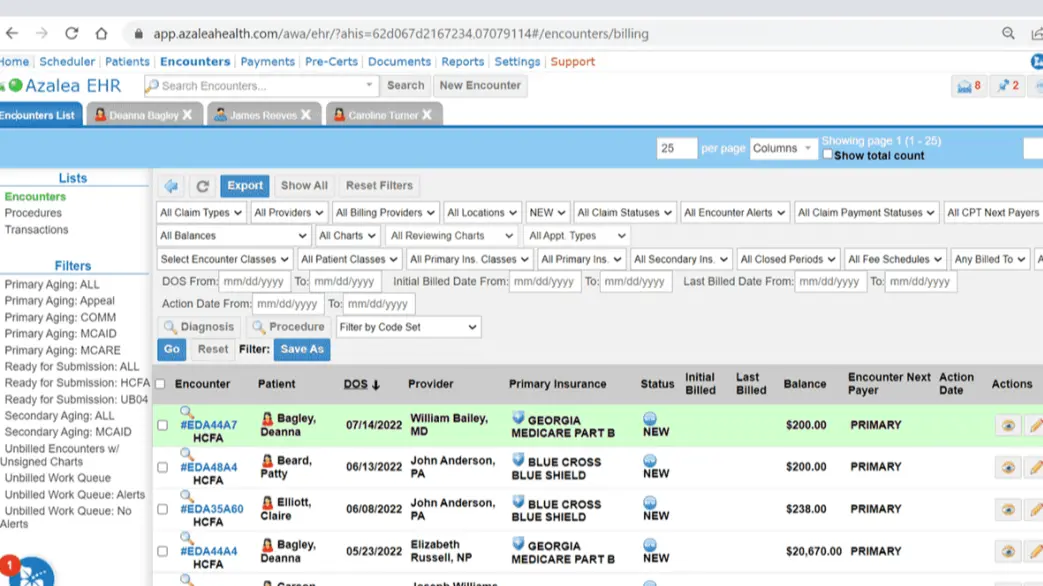Click magnifier icon above encounter #EDA48A4
Image resolution: width=1043 pixels, height=586 pixels.
tap(186, 454)
